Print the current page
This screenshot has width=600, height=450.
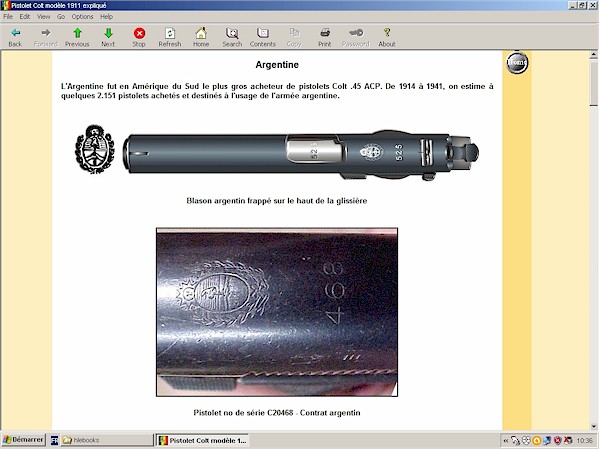[324, 37]
